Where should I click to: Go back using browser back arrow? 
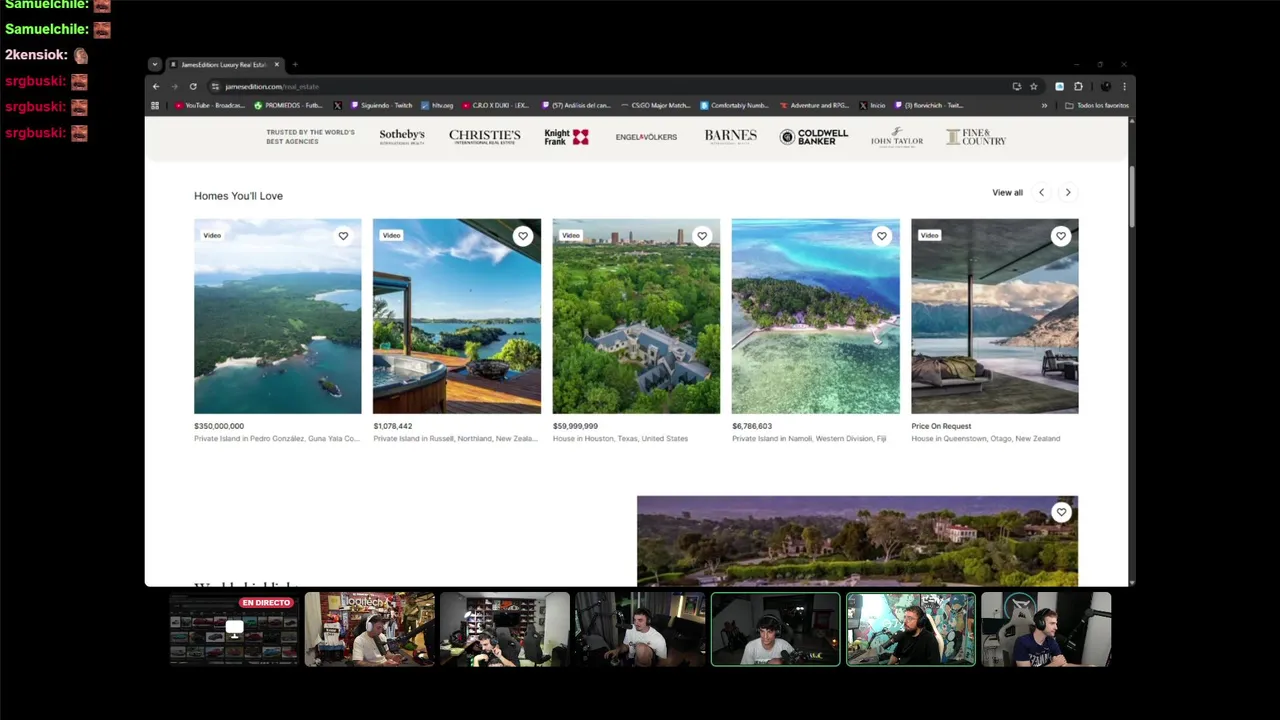click(x=156, y=86)
